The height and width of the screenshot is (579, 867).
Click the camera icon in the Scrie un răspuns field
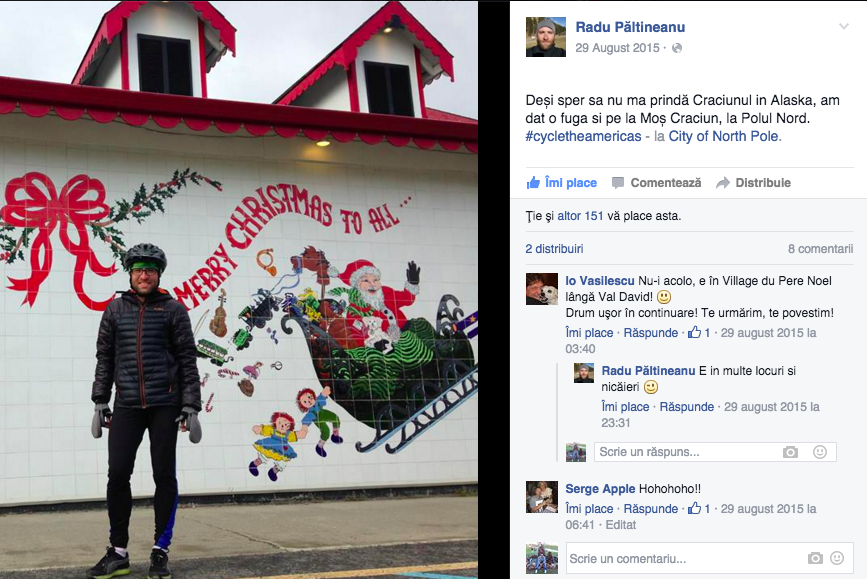(x=790, y=452)
